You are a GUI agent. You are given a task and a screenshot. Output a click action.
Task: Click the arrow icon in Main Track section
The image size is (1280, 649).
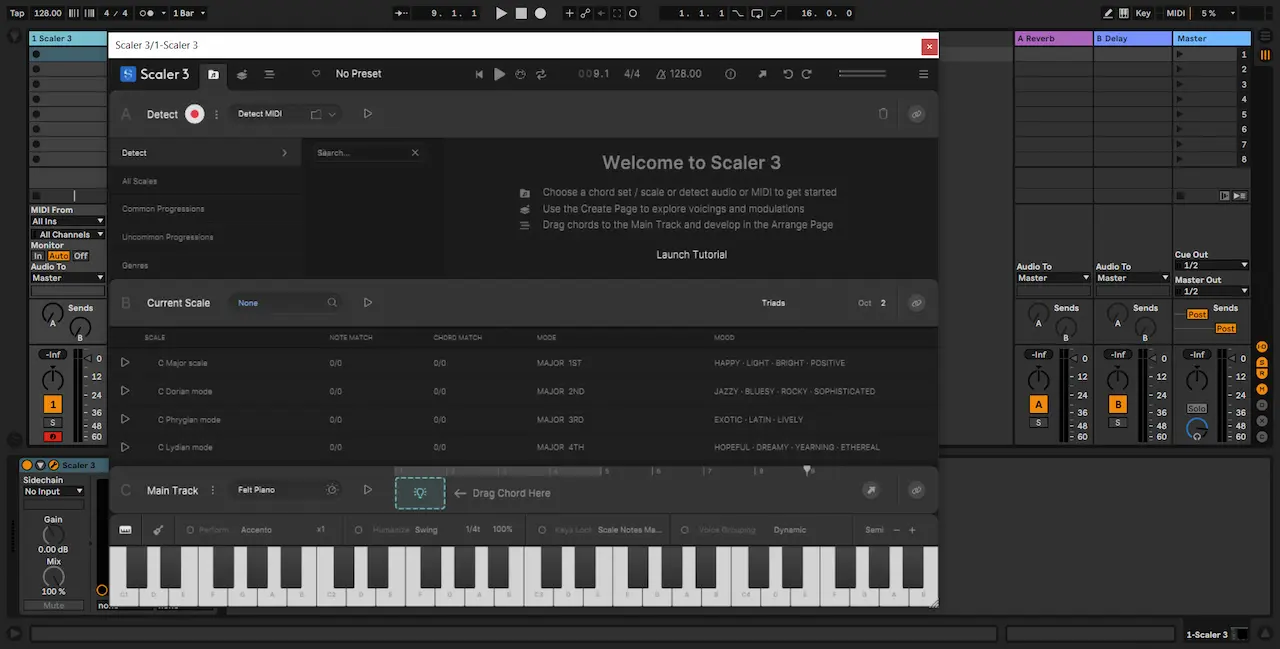(x=871, y=490)
